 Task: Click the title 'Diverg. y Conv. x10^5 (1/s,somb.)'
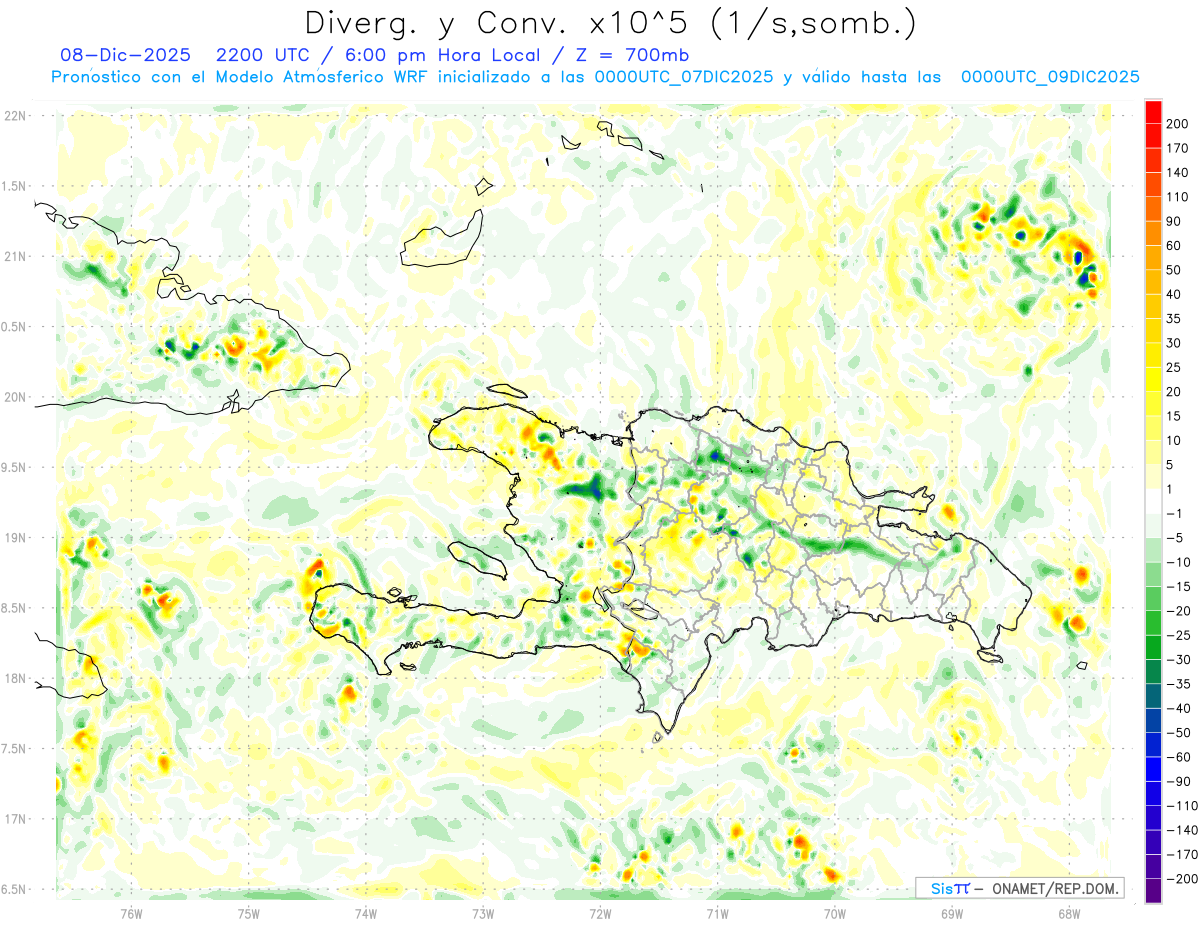click(x=610, y=22)
